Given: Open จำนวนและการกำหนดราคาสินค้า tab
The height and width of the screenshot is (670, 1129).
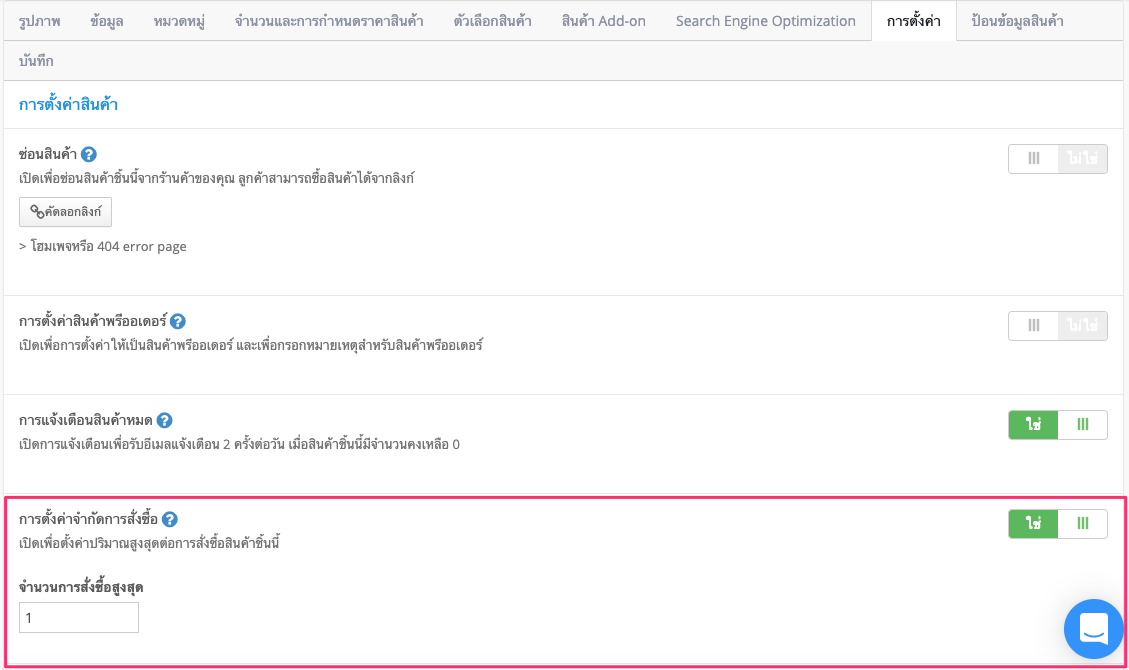Looking at the screenshot, I should coord(329,21).
